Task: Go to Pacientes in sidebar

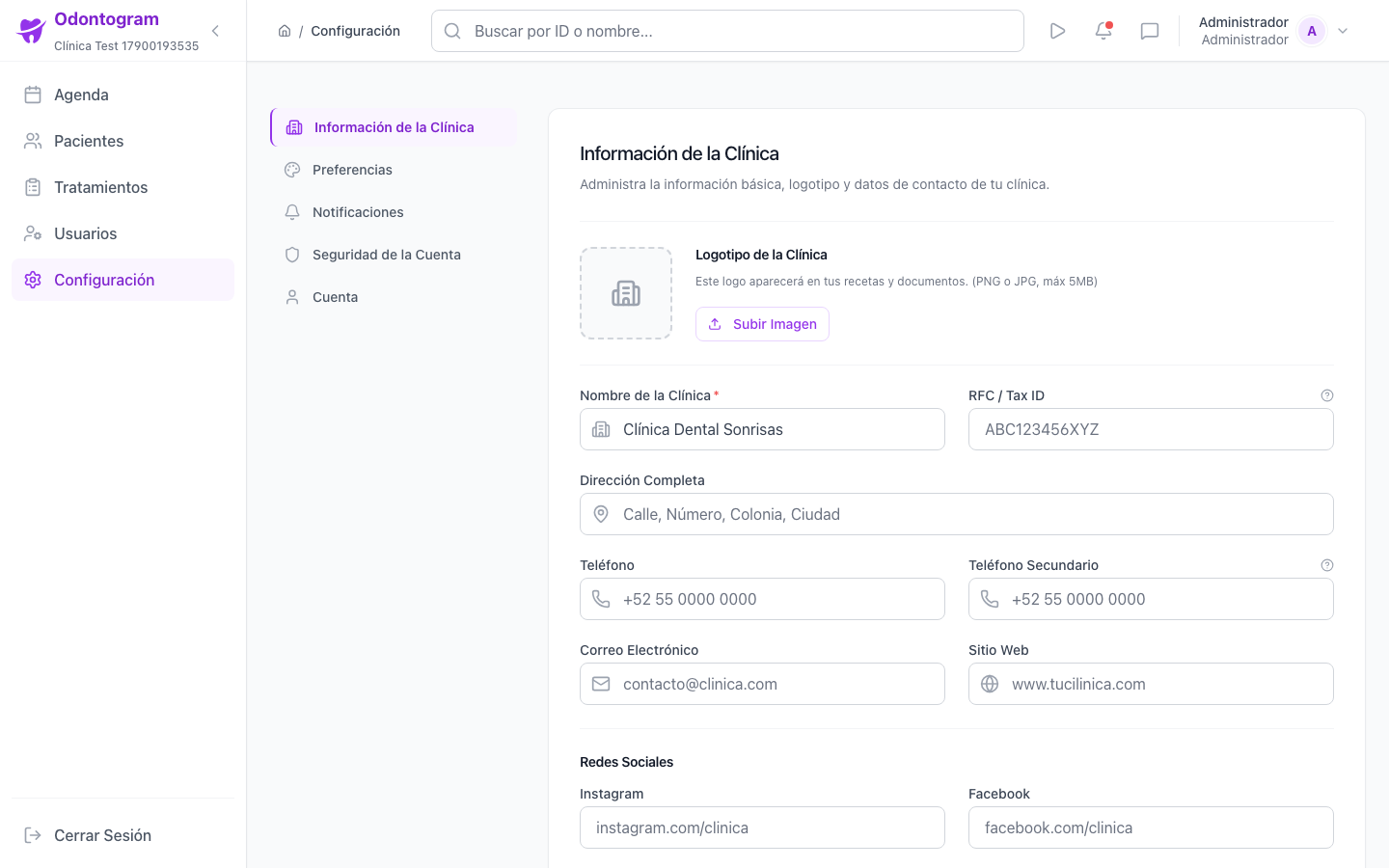Action: tap(123, 141)
